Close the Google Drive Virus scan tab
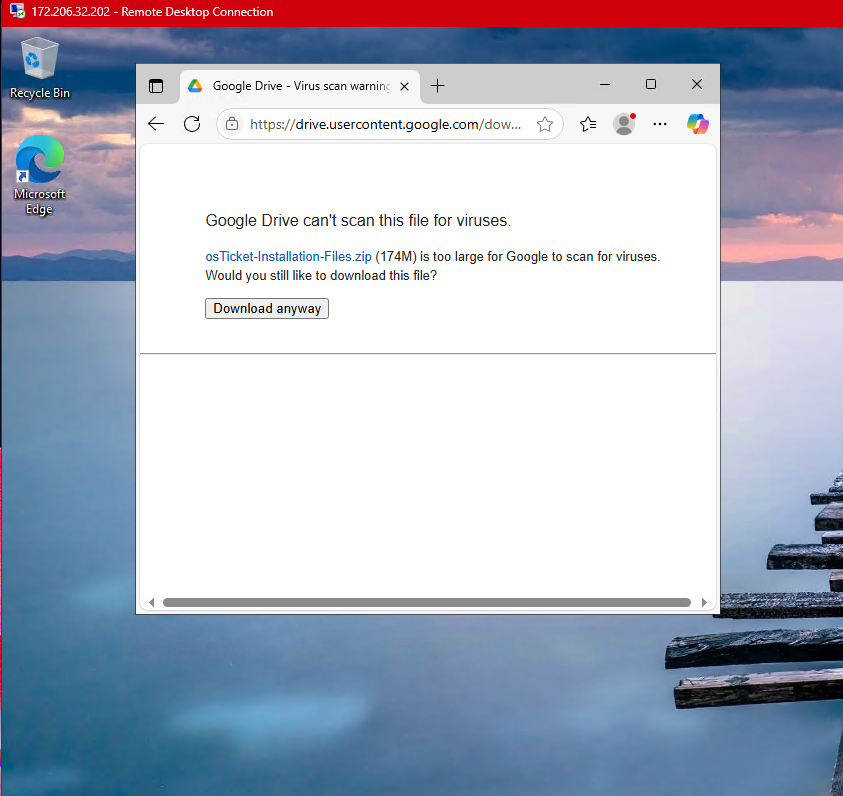Screen dimensions: 843x796 point(404,87)
